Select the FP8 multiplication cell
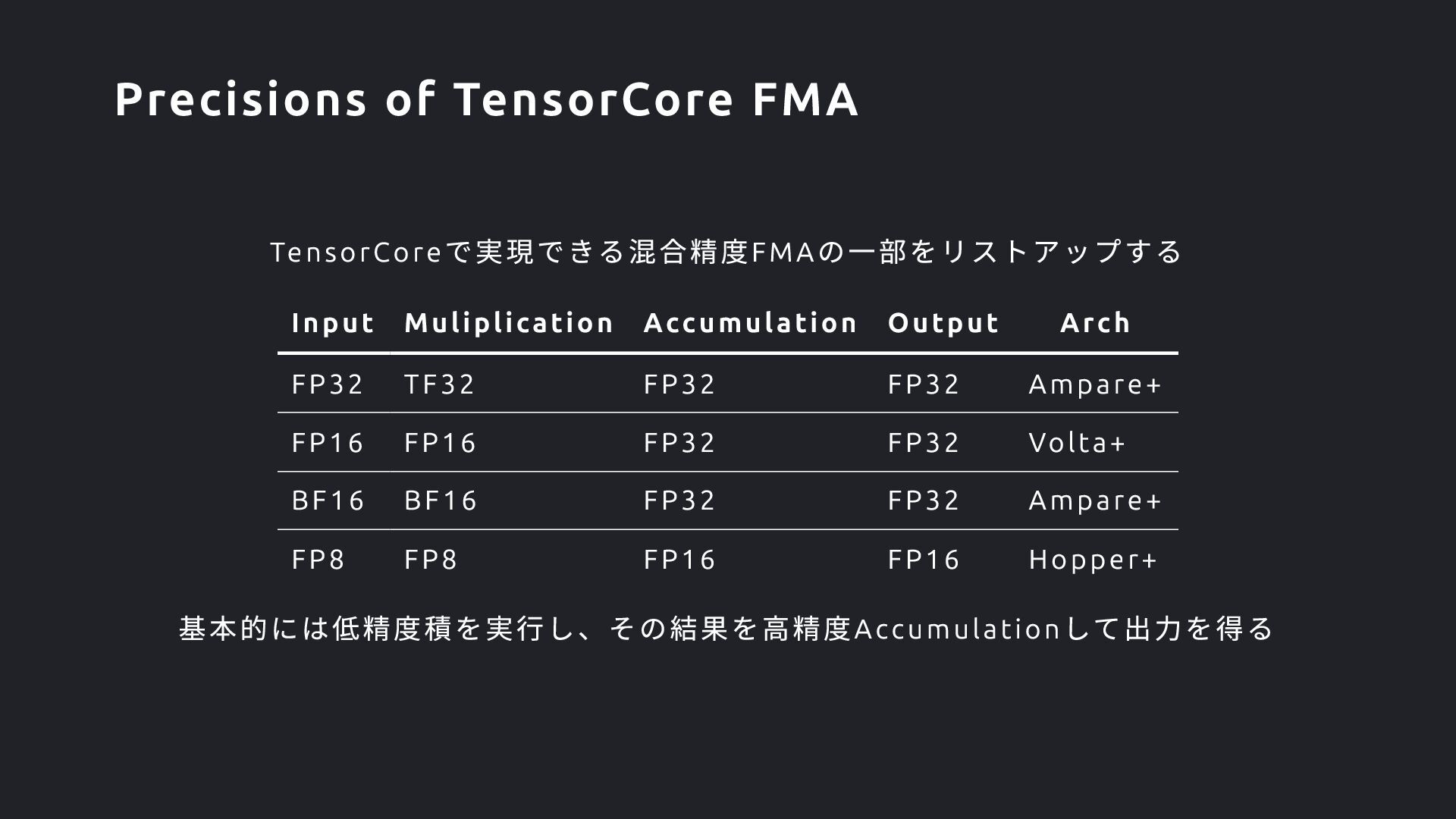Image resolution: width=1456 pixels, height=819 pixels. (x=431, y=560)
